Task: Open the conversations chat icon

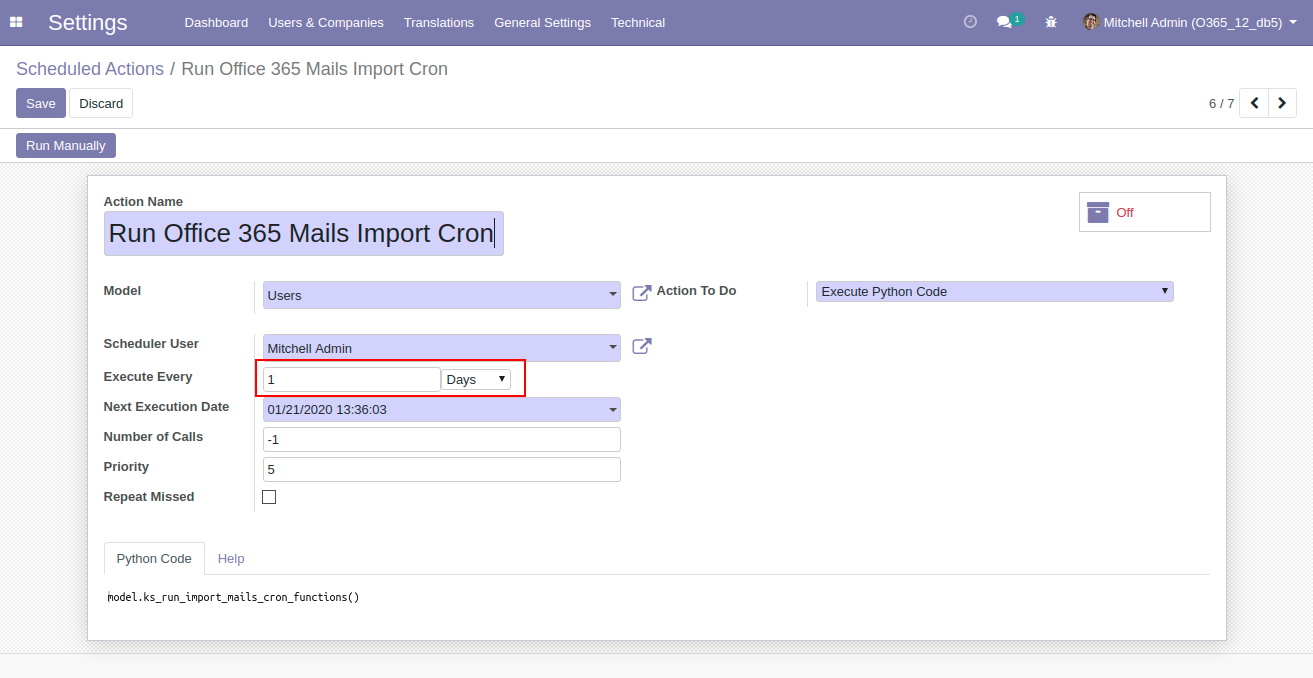Action: pyautogui.click(x=1005, y=22)
